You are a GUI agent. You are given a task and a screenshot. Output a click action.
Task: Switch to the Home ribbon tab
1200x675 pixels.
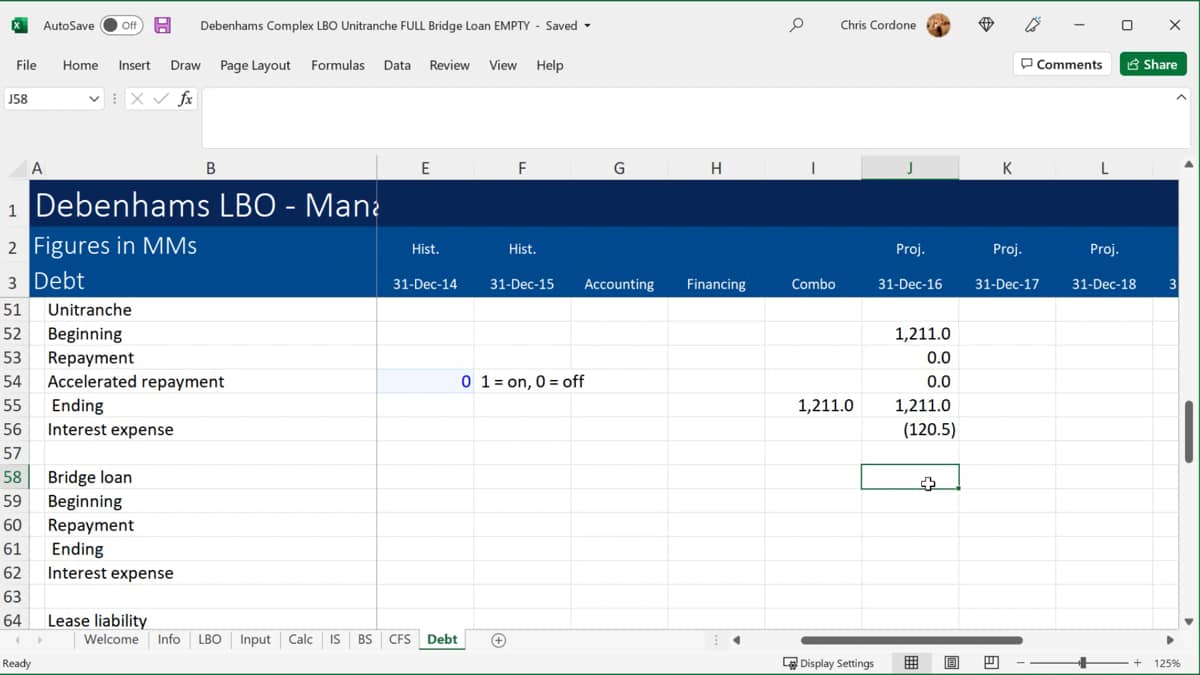(x=80, y=65)
